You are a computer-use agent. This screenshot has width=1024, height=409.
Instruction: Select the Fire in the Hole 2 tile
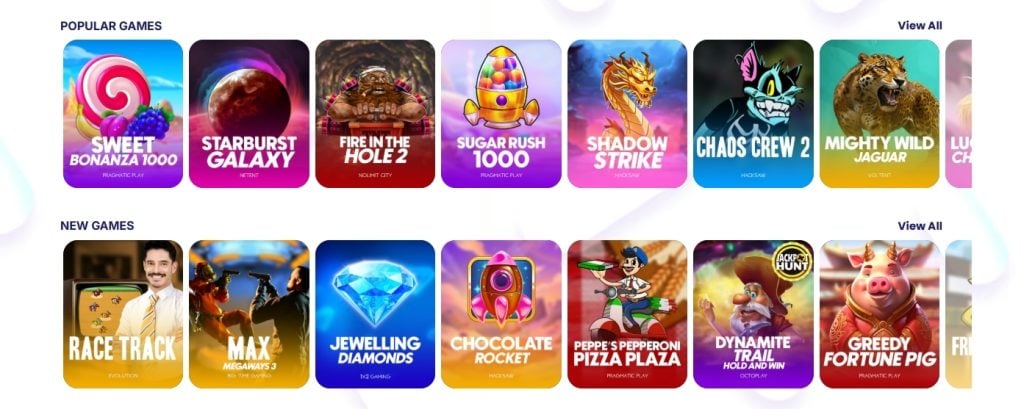(x=375, y=114)
